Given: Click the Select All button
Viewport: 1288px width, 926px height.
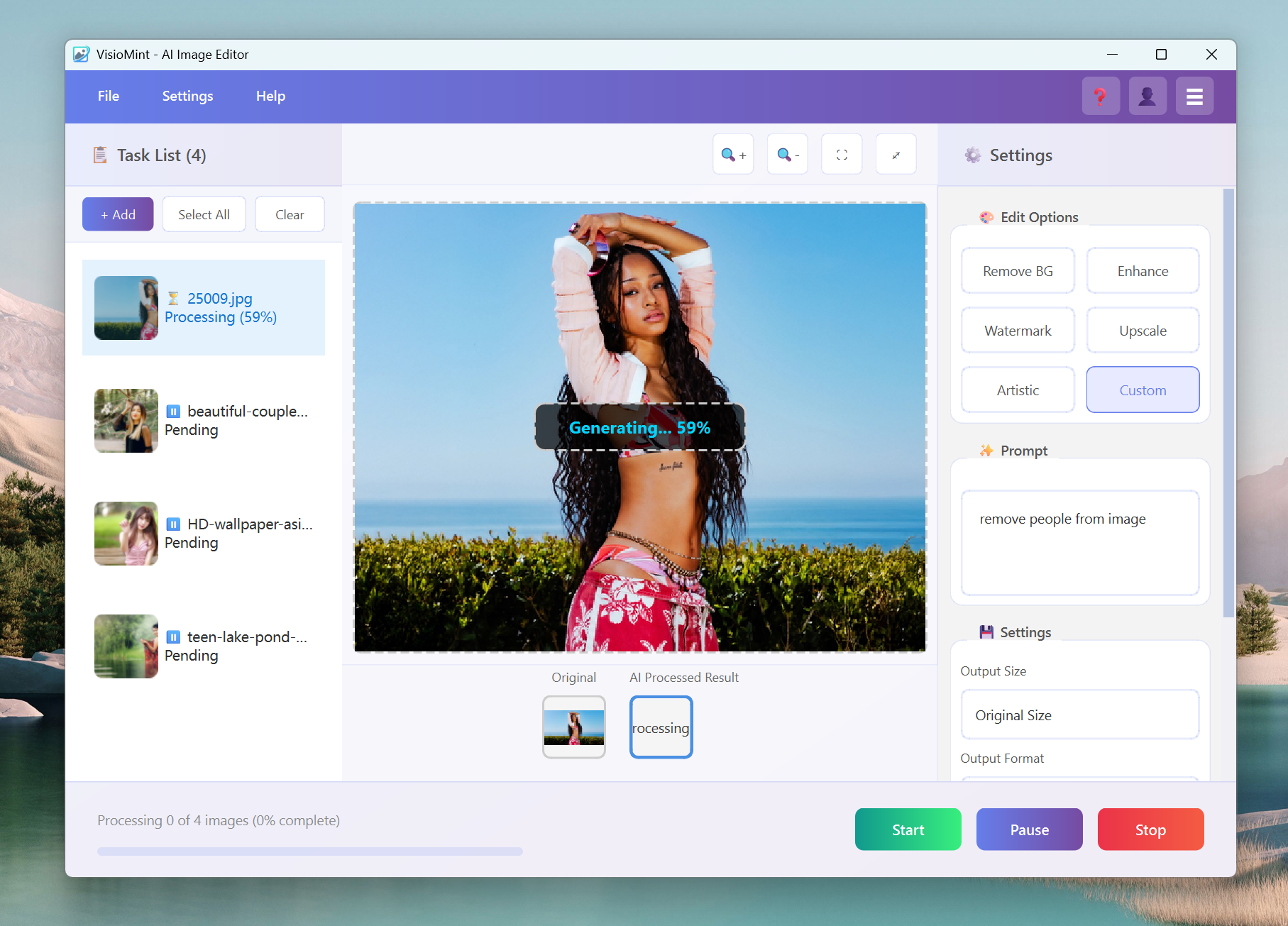Looking at the screenshot, I should [x=204, y=215].
